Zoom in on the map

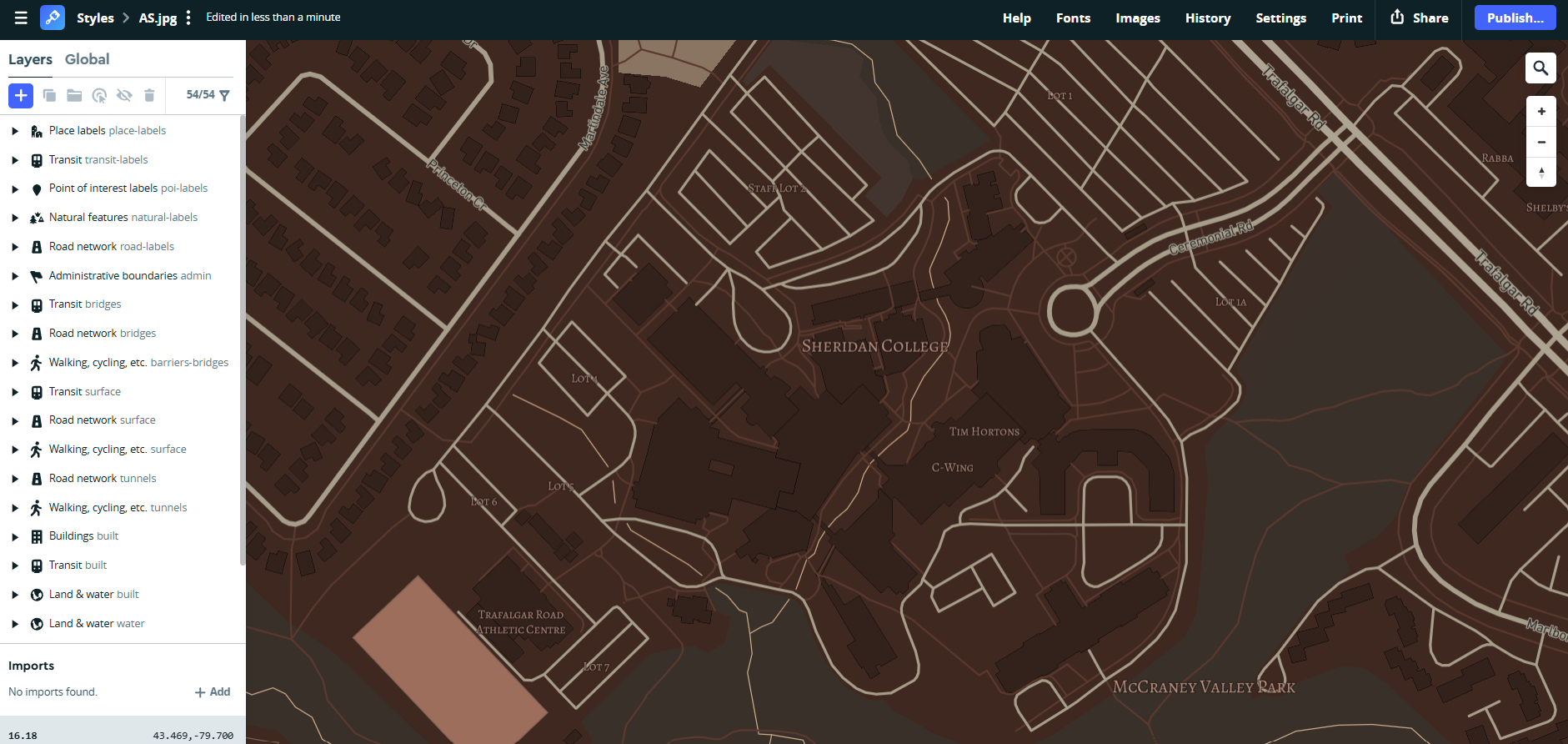(1540, 112)
